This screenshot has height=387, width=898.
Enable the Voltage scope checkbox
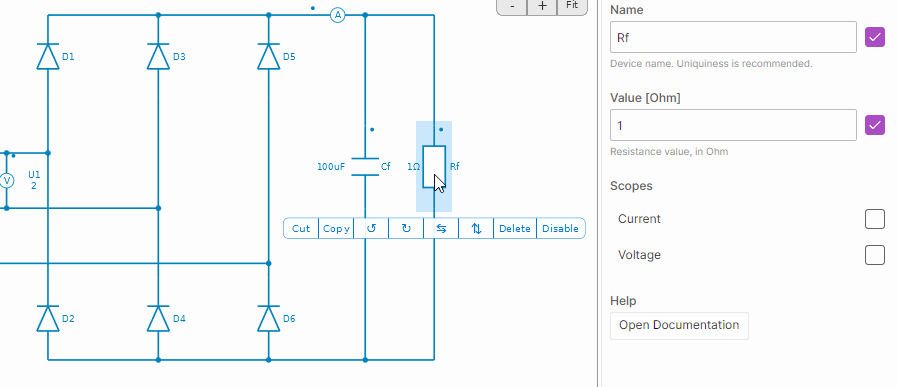coord(875,255)
